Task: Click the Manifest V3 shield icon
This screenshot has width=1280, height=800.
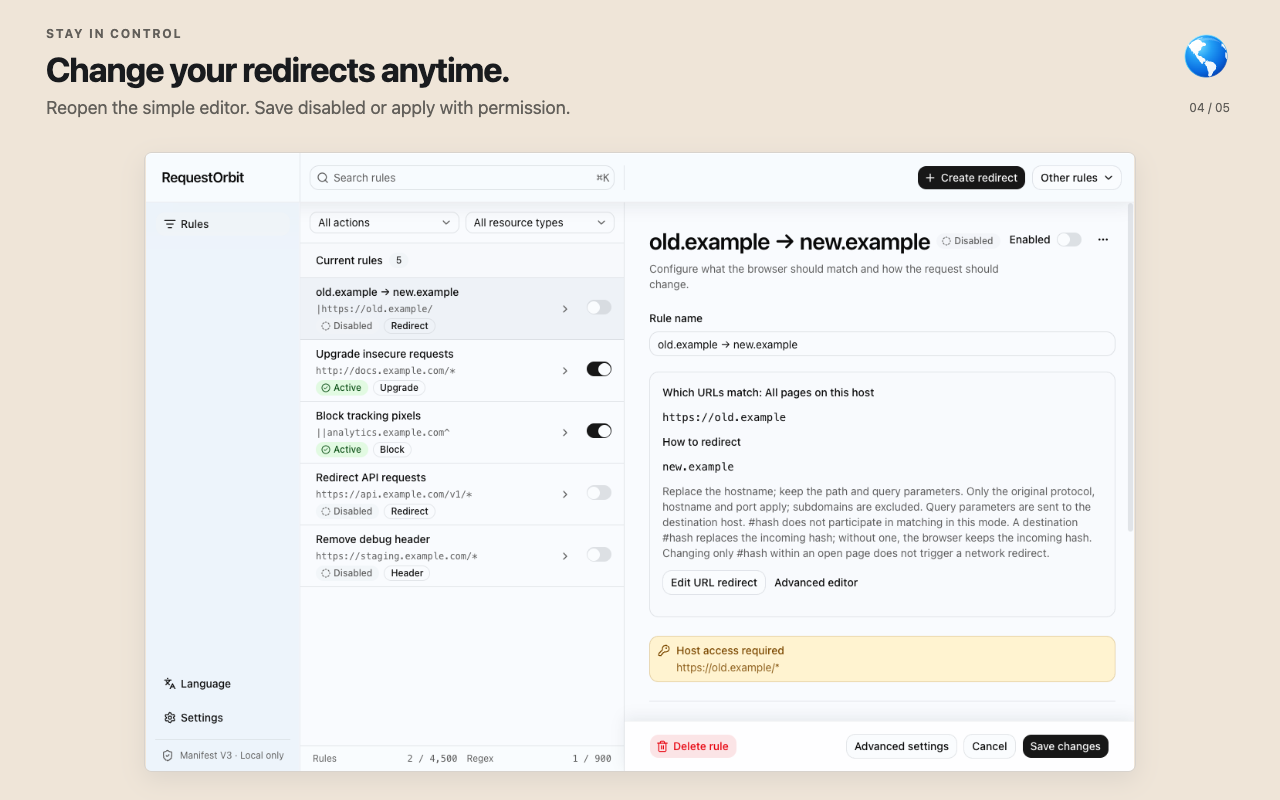Action: pyautogui.click(x=168, y=755)
